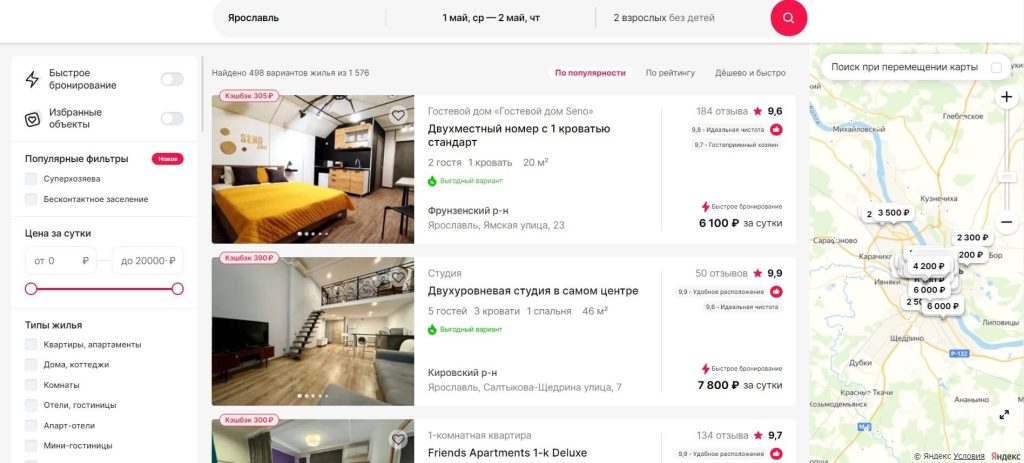Open listing Двухместный номер с 1 кроватью стандарт

coord(519,135)
